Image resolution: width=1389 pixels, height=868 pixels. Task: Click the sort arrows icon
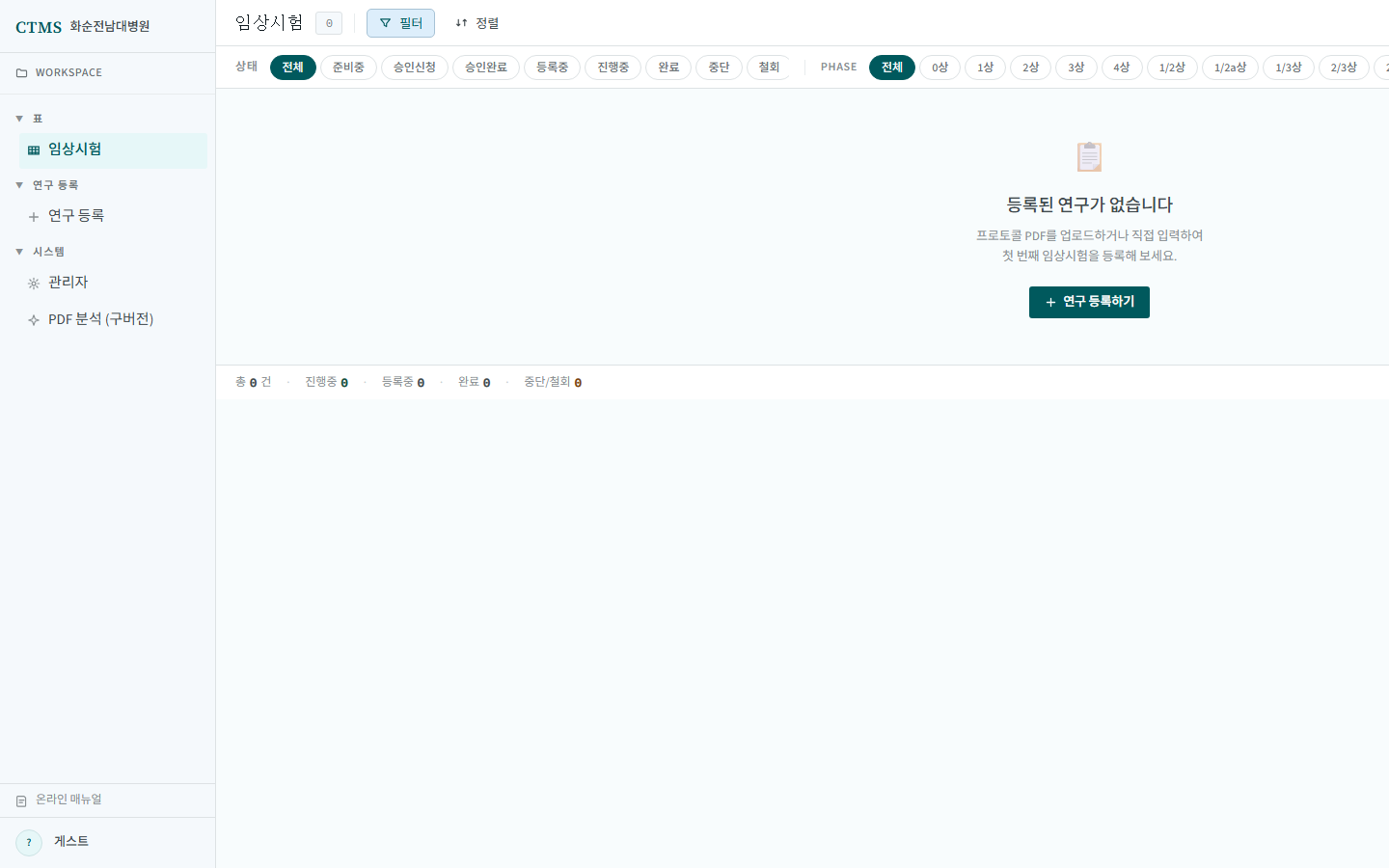[461, 23]
